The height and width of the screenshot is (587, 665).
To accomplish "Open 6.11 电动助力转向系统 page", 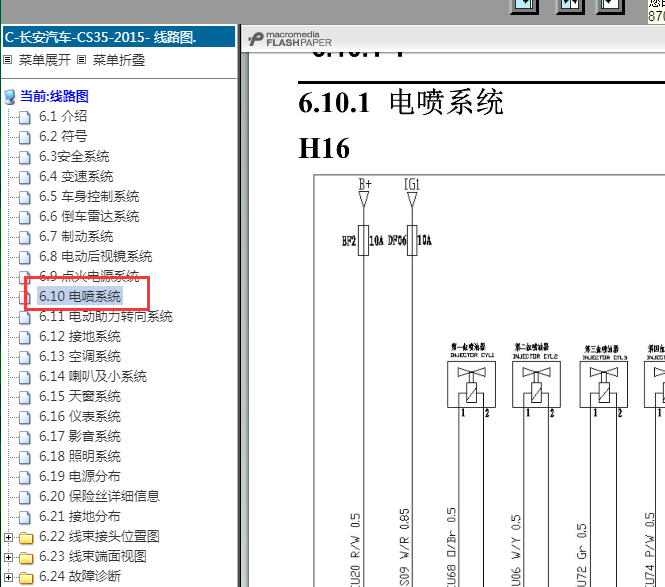I will click(x=106, y=316).
